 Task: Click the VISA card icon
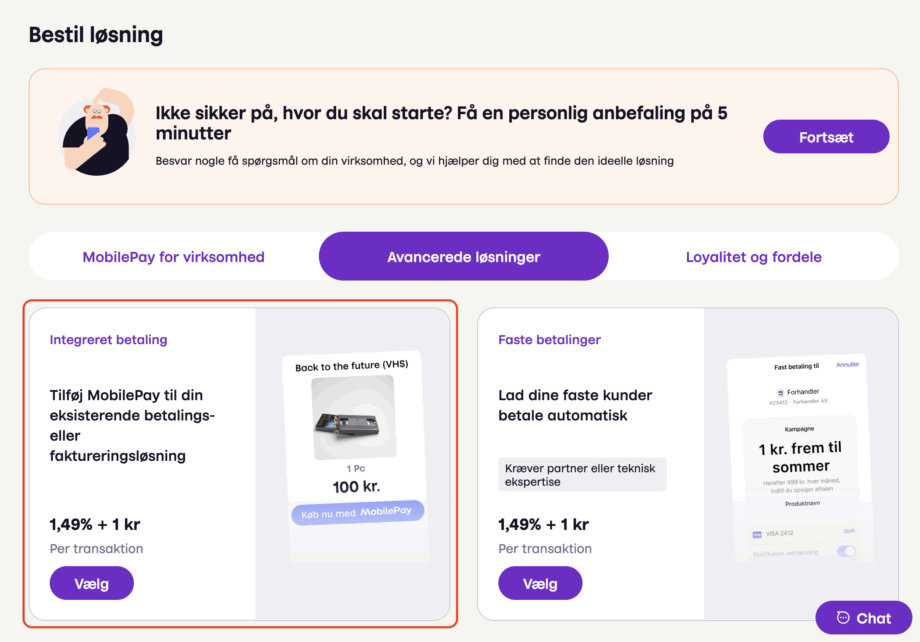757,534
